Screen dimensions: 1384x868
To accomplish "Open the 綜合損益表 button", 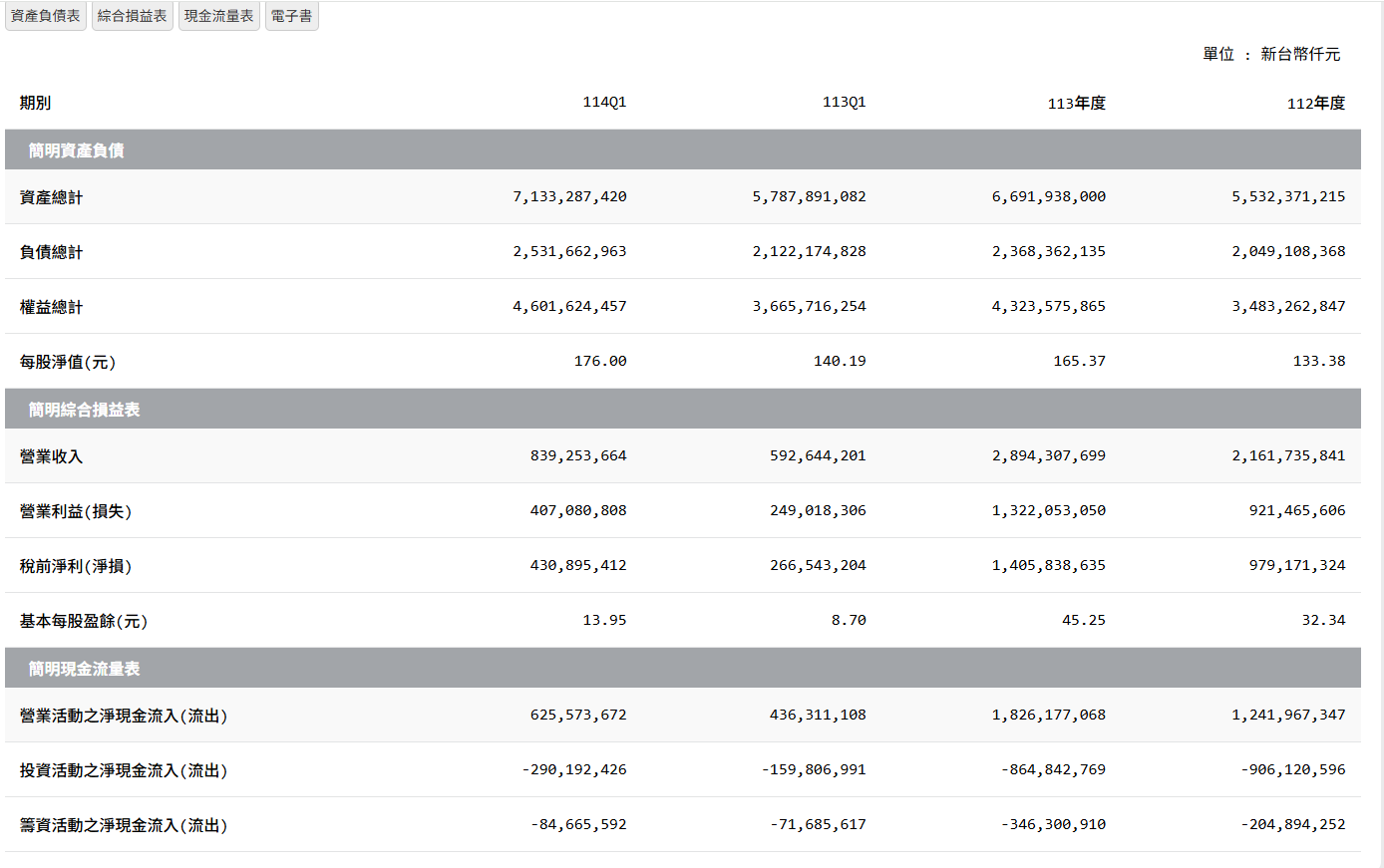I will [x=133, y=16].
